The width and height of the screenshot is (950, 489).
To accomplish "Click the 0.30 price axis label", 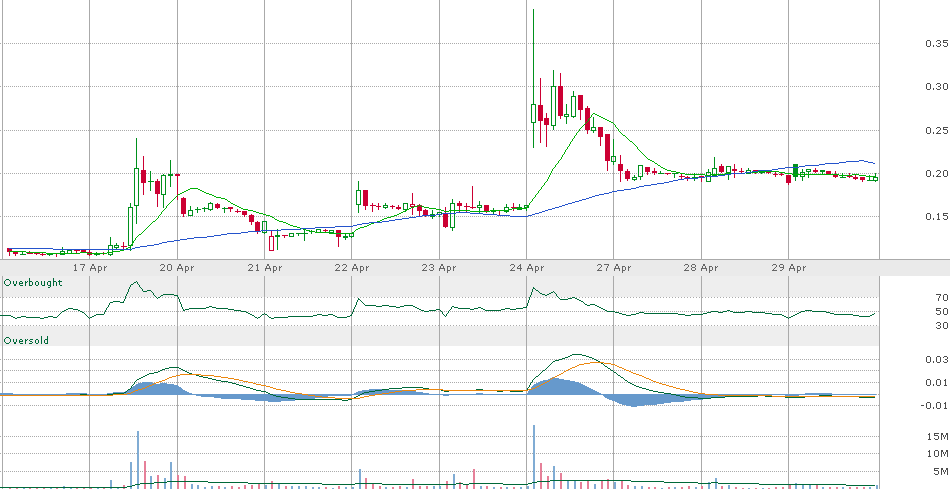I will click(937, 87).
